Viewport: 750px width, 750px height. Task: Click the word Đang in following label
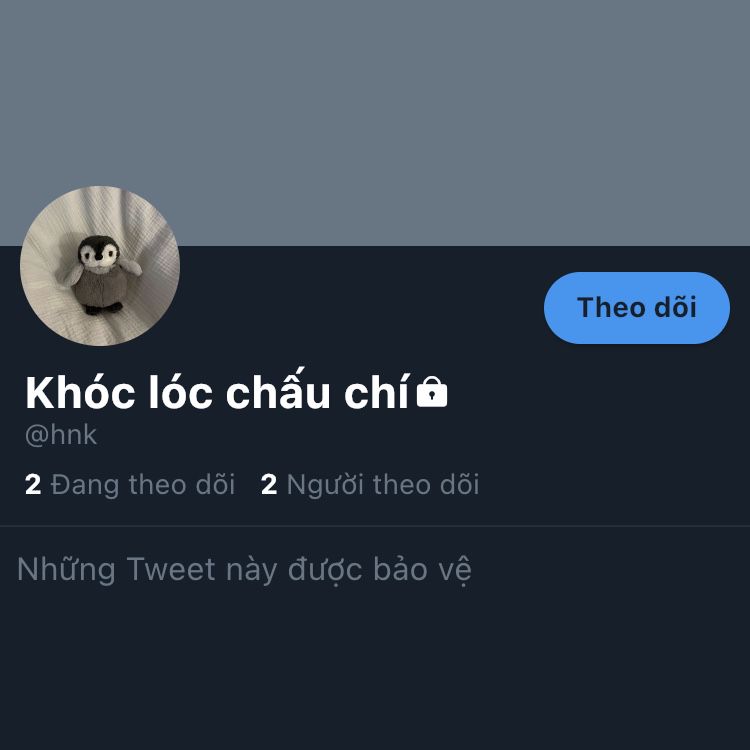[85, 485]
